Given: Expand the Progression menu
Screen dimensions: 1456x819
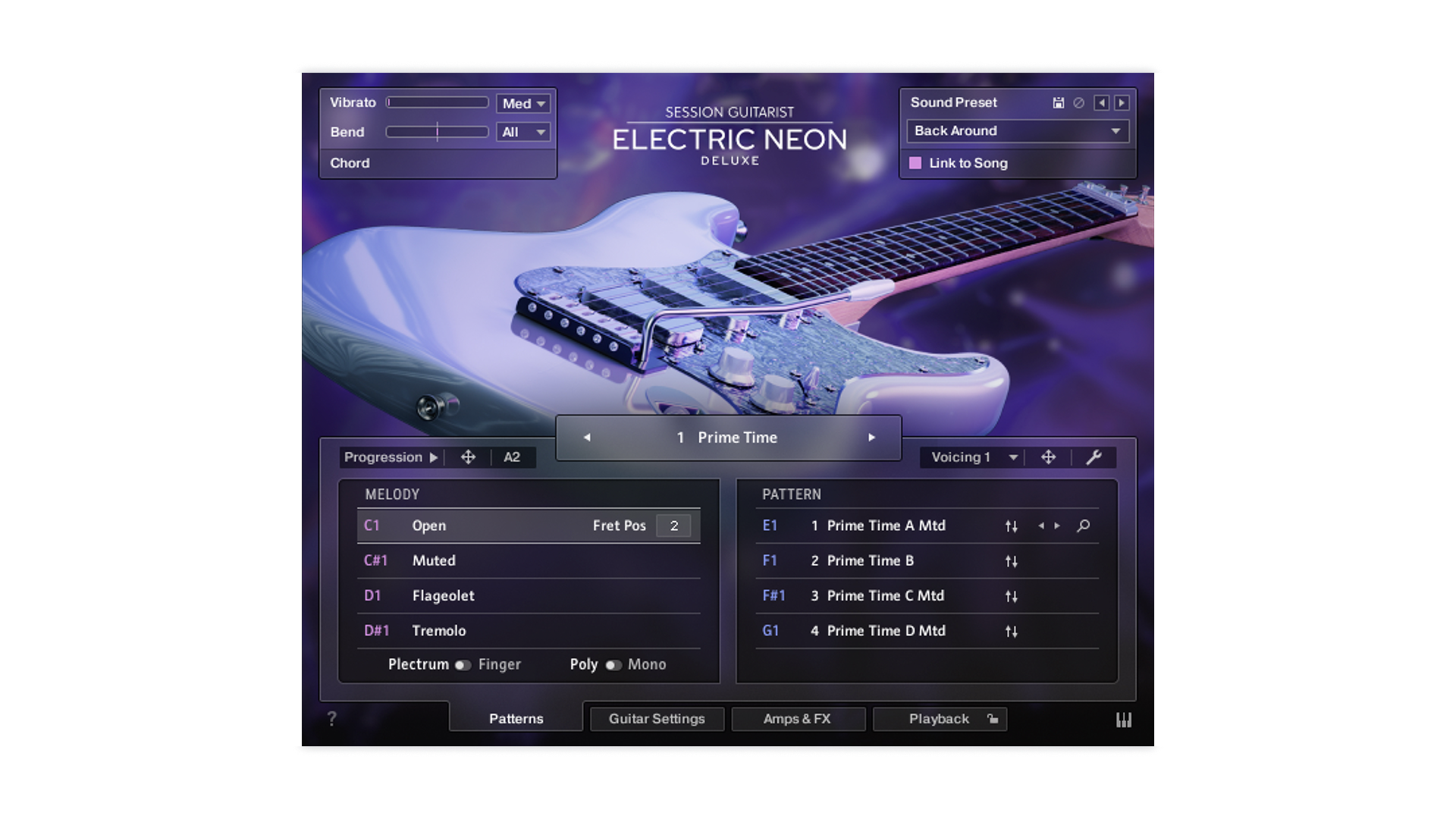Looking at the screenshot, I should click(391, 457).
